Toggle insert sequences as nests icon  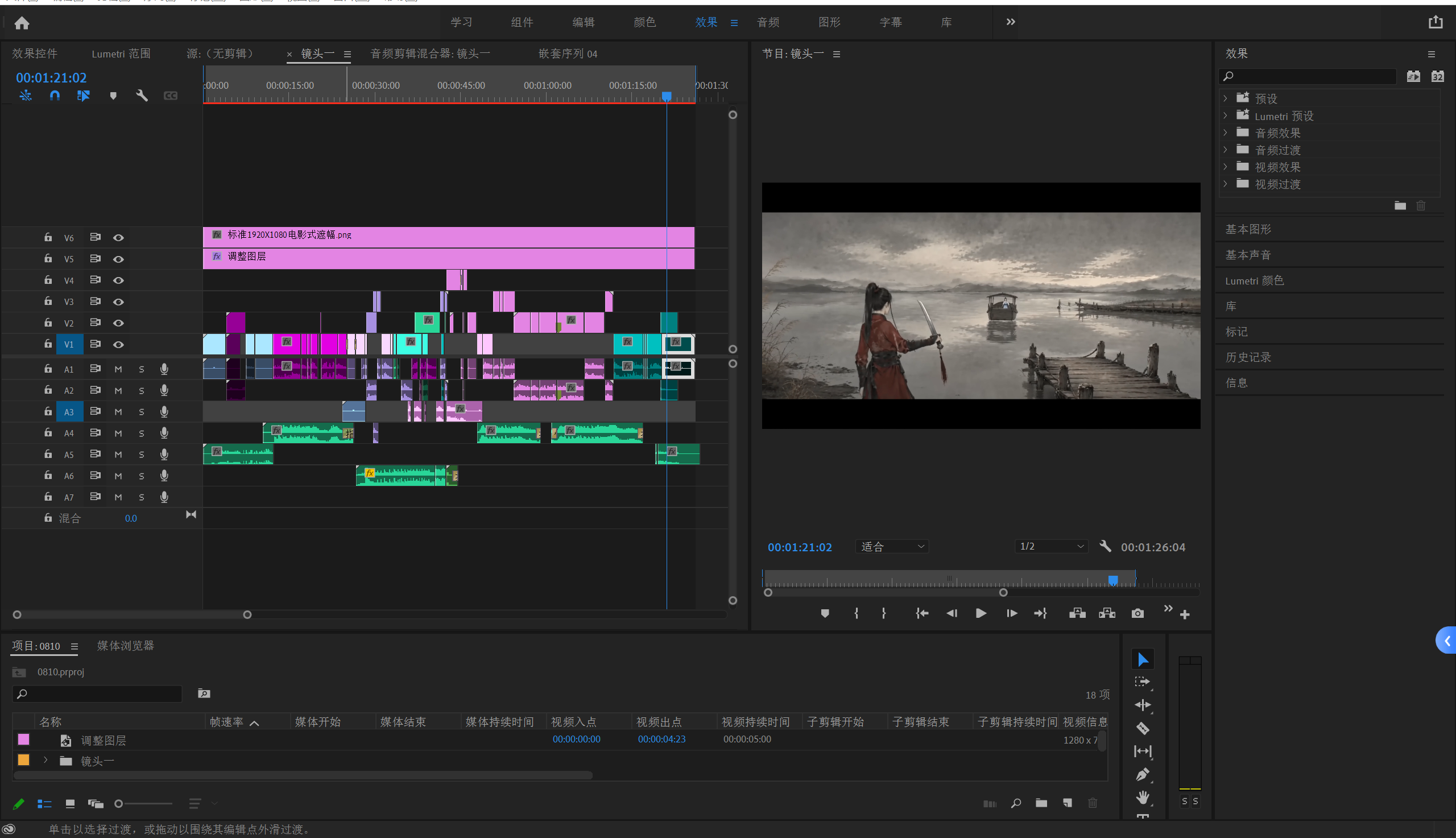[x=26, y=96]
